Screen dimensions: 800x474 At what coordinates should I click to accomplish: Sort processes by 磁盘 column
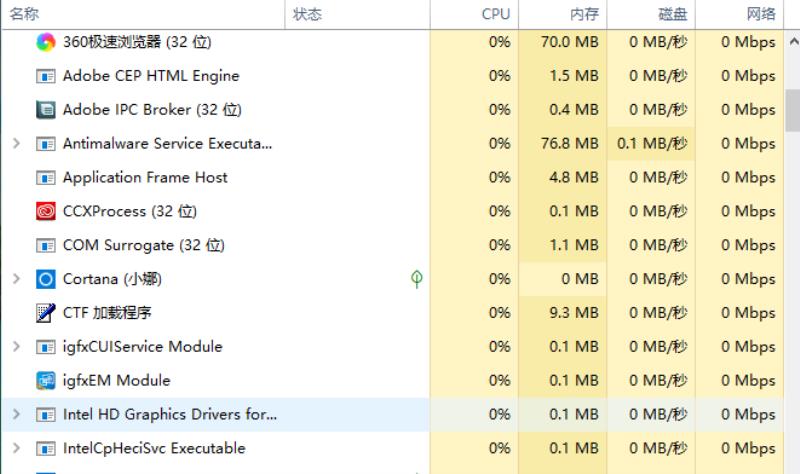(x=651, y=14)
